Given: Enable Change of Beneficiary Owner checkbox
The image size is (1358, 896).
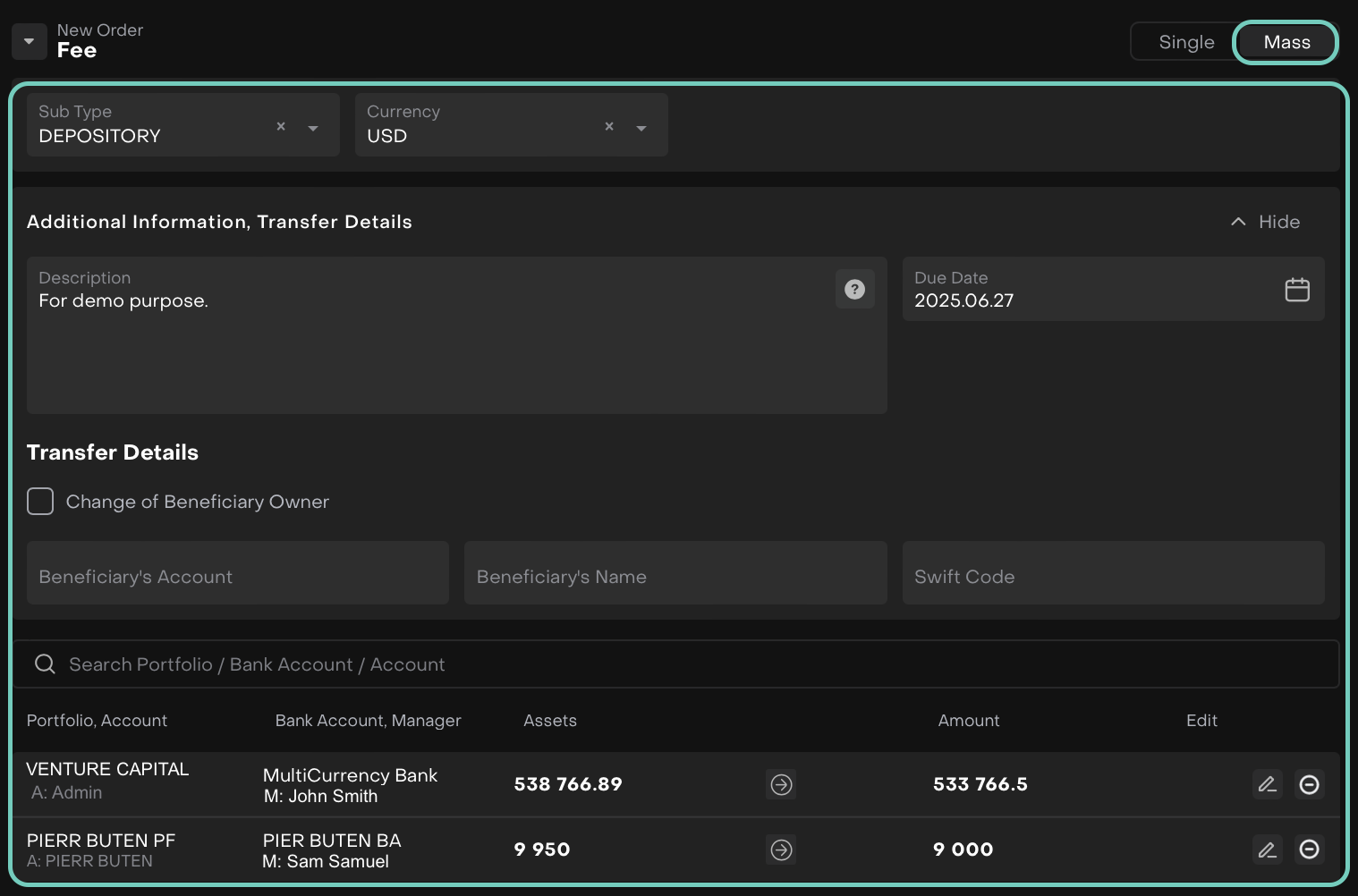Looking at the screenshot, I should coord(40,502).
